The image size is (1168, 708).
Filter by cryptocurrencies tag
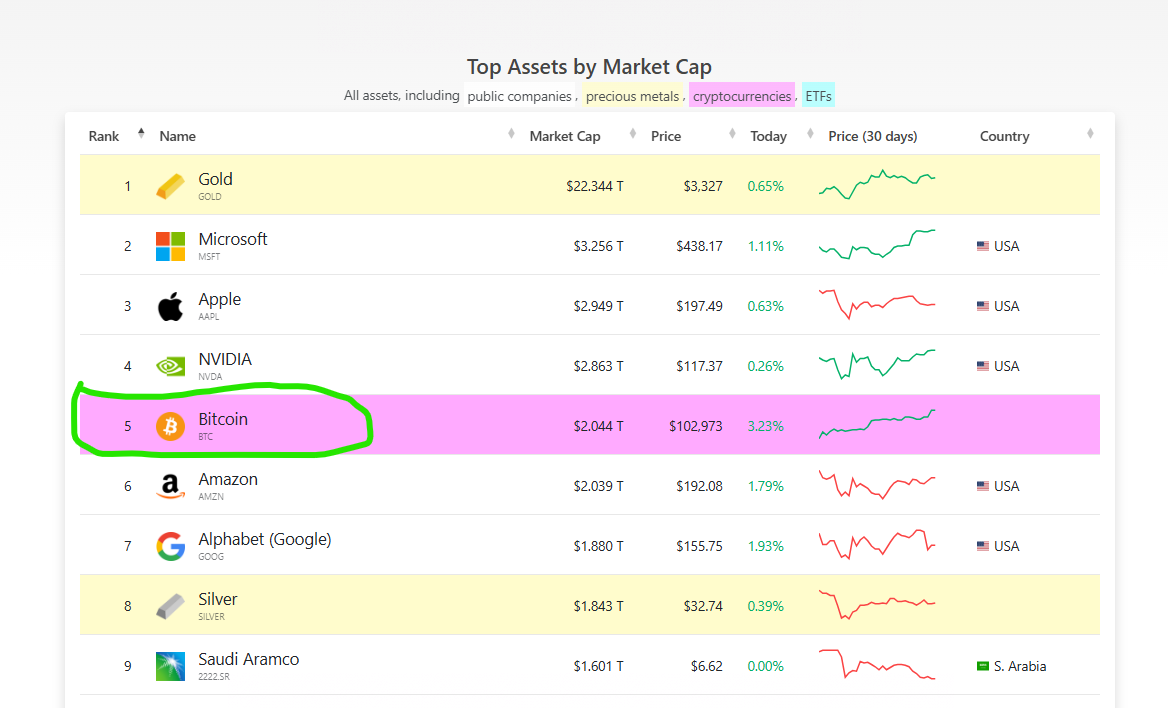pos(742,96)
